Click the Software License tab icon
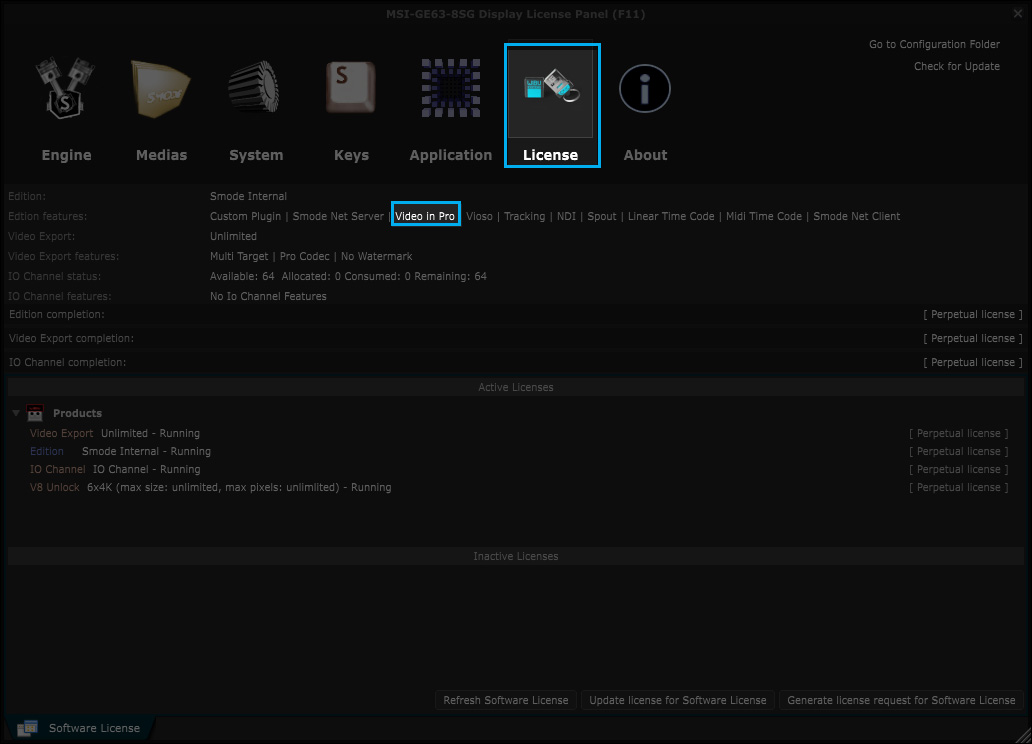Screen dimensions: 1032x744 click(x=27, y=728)
